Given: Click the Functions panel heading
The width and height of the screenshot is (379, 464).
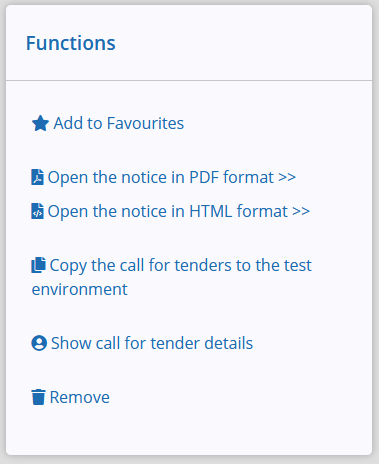Looking at the screenshot, I should 71,43.
